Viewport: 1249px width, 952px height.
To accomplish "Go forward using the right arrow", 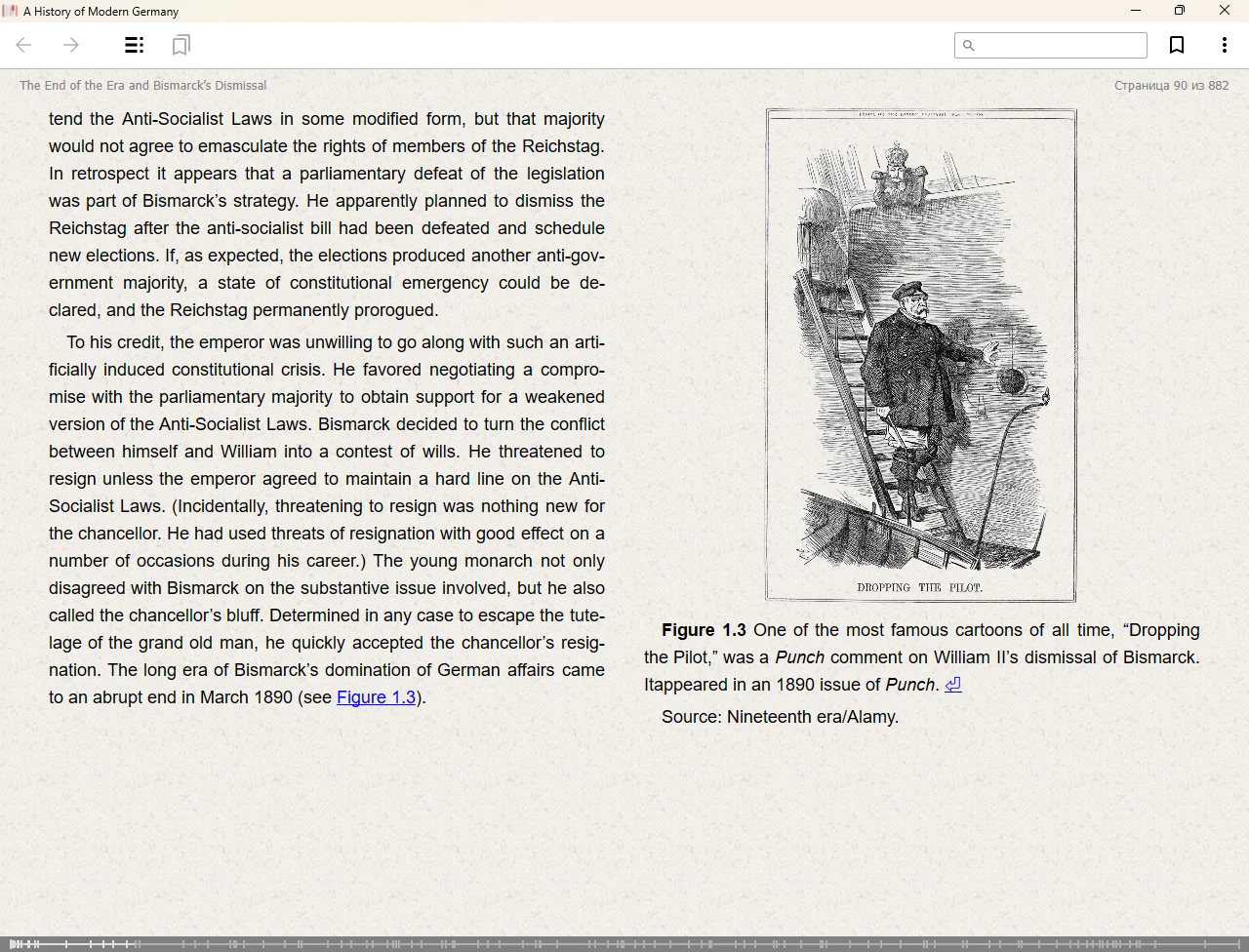I will point(71,45).
